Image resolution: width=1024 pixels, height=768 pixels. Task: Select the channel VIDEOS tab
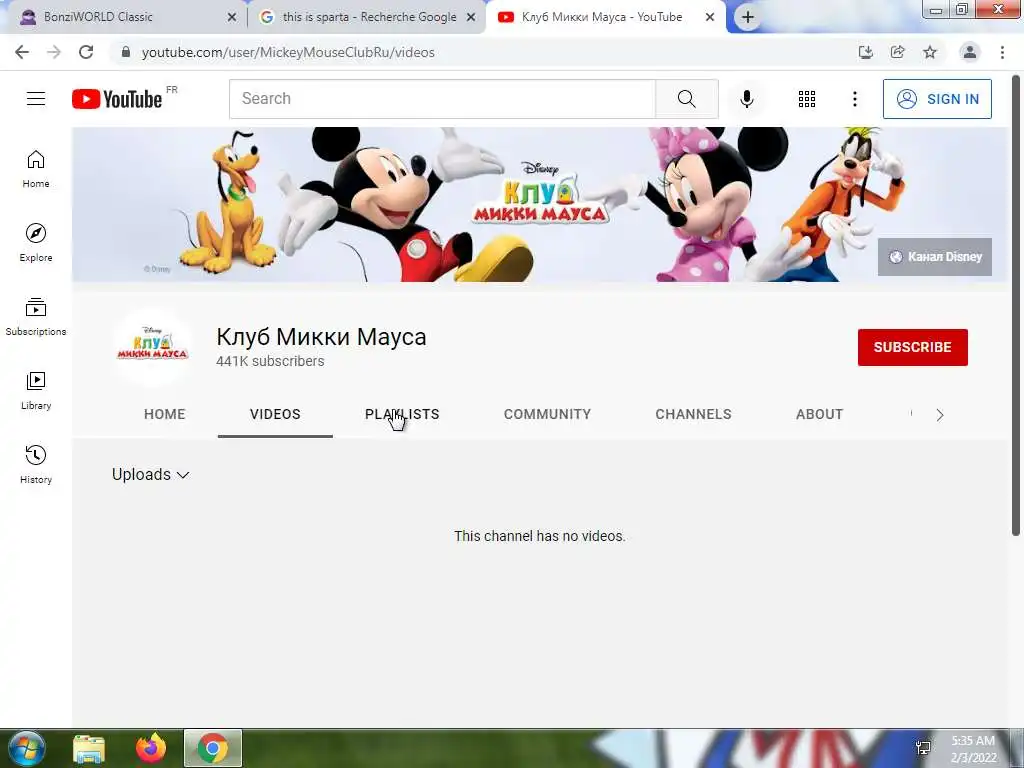point(275,414)
